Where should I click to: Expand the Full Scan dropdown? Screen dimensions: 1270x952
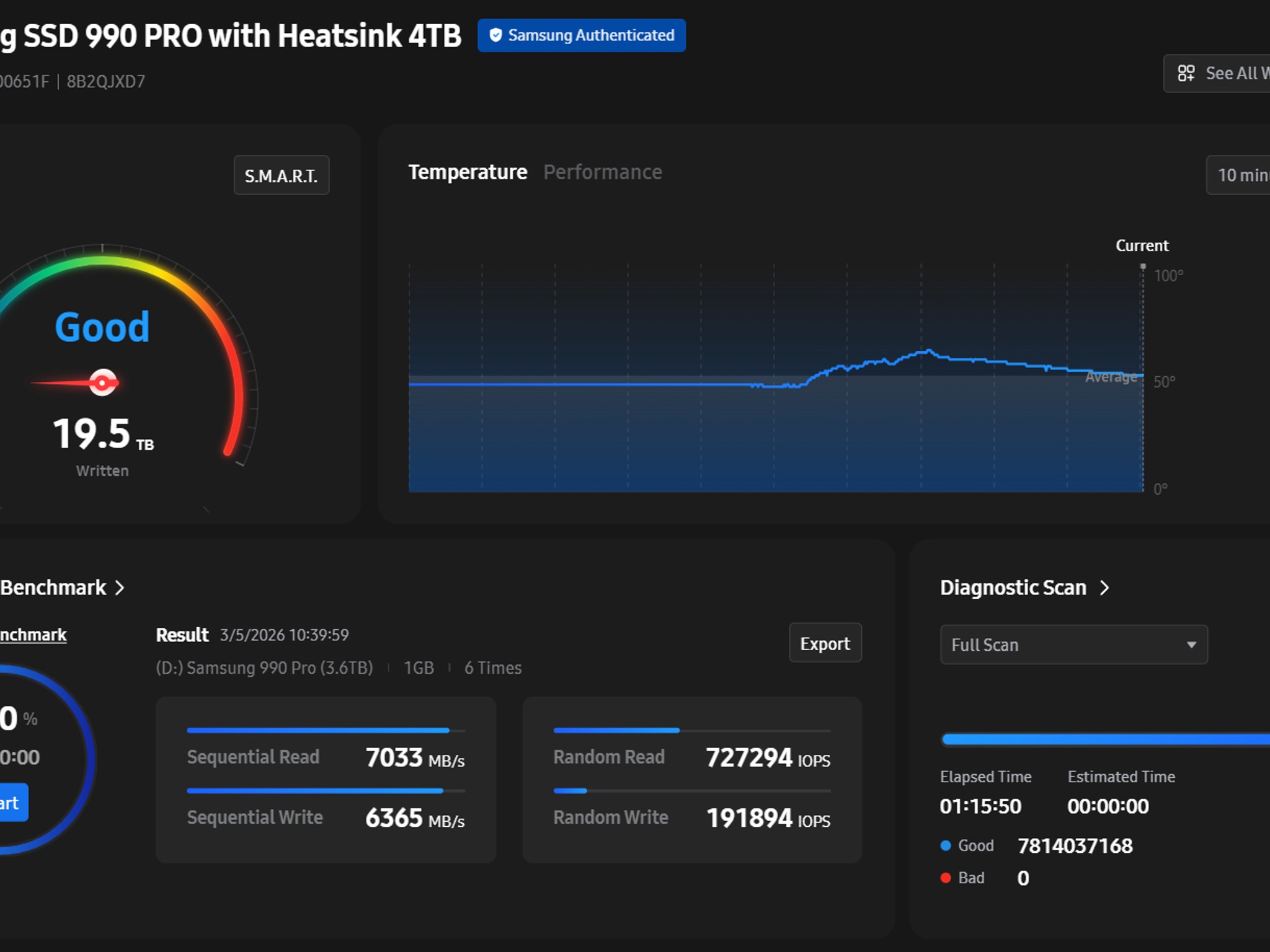tap(1074, 645)
